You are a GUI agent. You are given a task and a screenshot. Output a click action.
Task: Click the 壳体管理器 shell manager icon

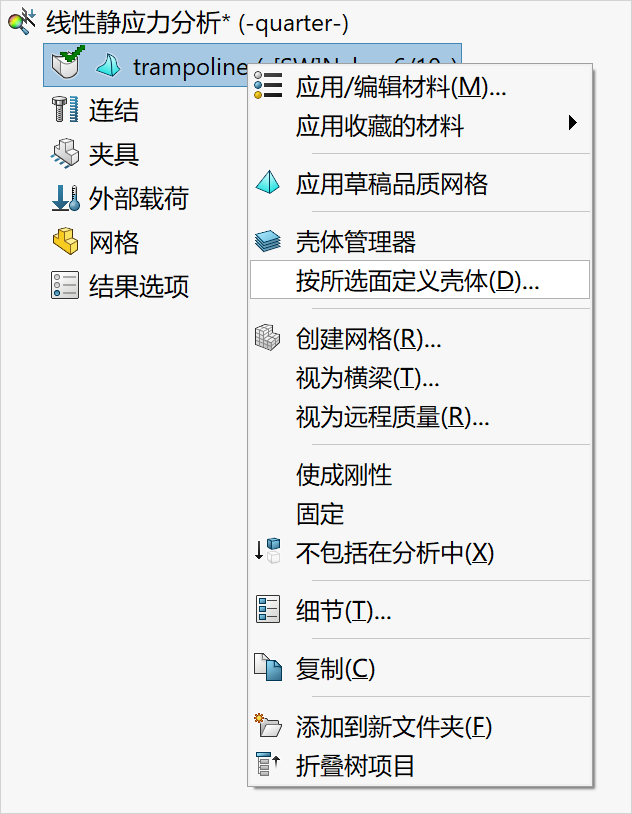tap(268, 241)
